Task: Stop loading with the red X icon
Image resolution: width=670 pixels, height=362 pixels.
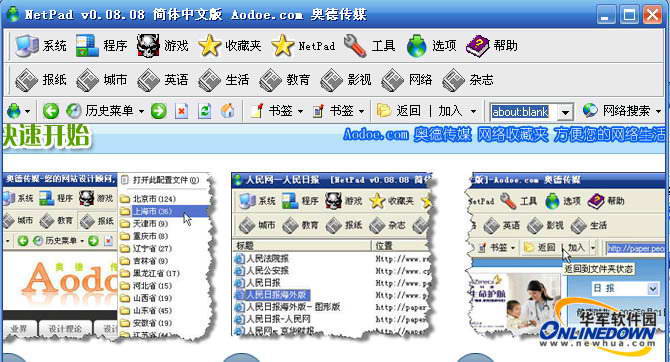Action: [182, 112]
